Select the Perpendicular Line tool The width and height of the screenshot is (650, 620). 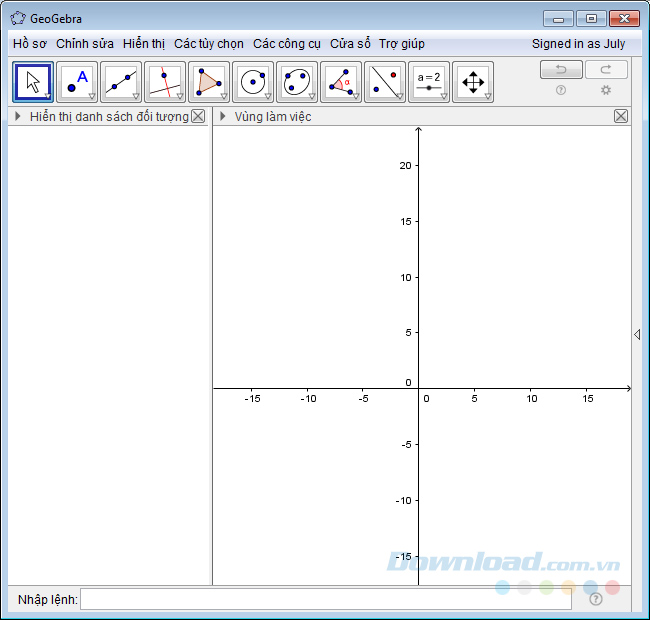click(165, 82)
